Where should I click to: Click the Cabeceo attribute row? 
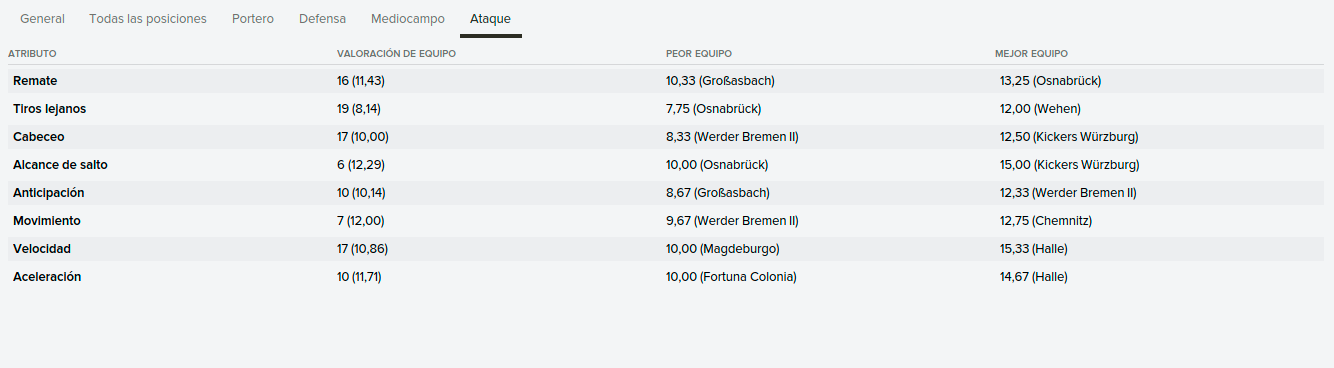coord(667,136)
